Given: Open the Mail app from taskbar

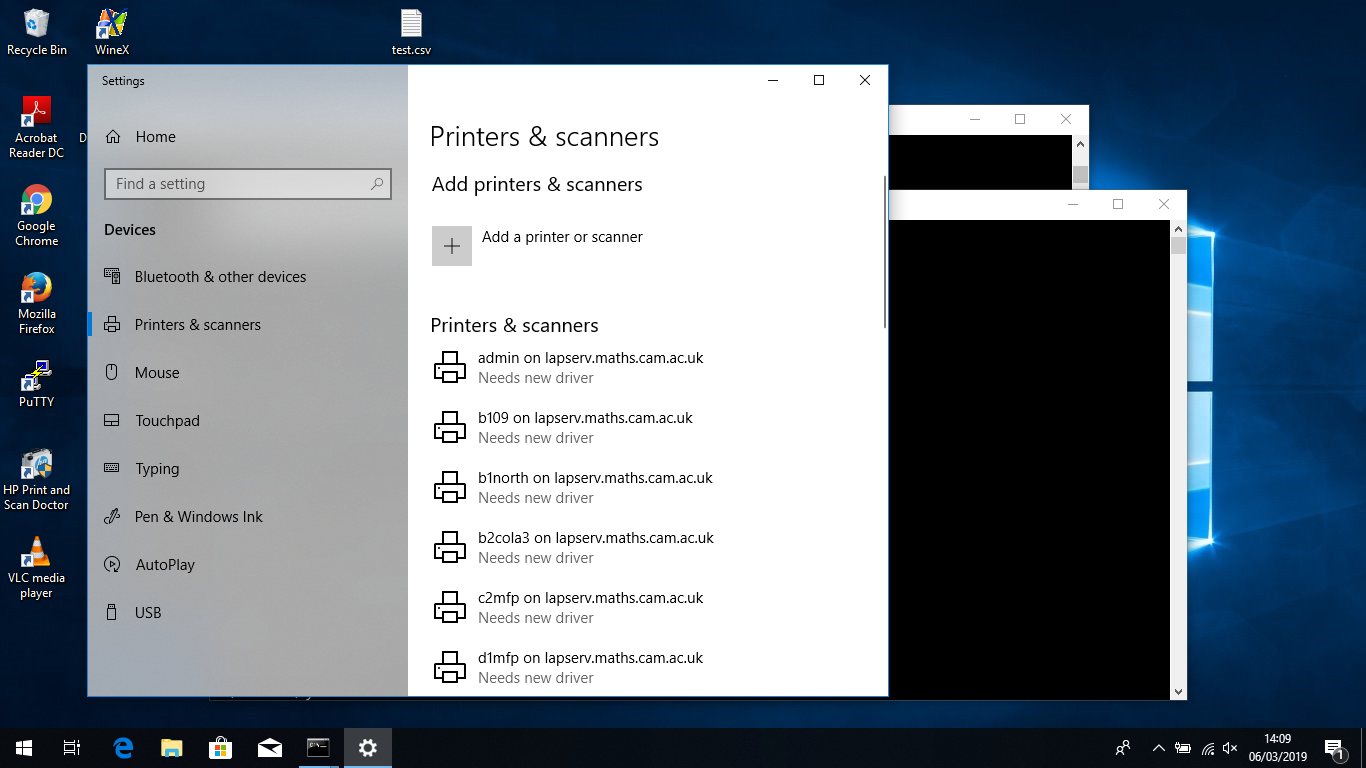Looking at the screenshot, I should click(x=269, y=747).
